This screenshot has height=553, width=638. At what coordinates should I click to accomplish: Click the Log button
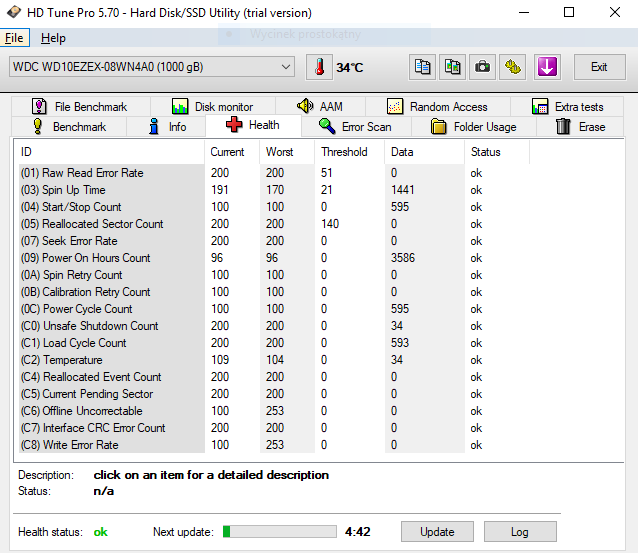[x=520, y=531]
